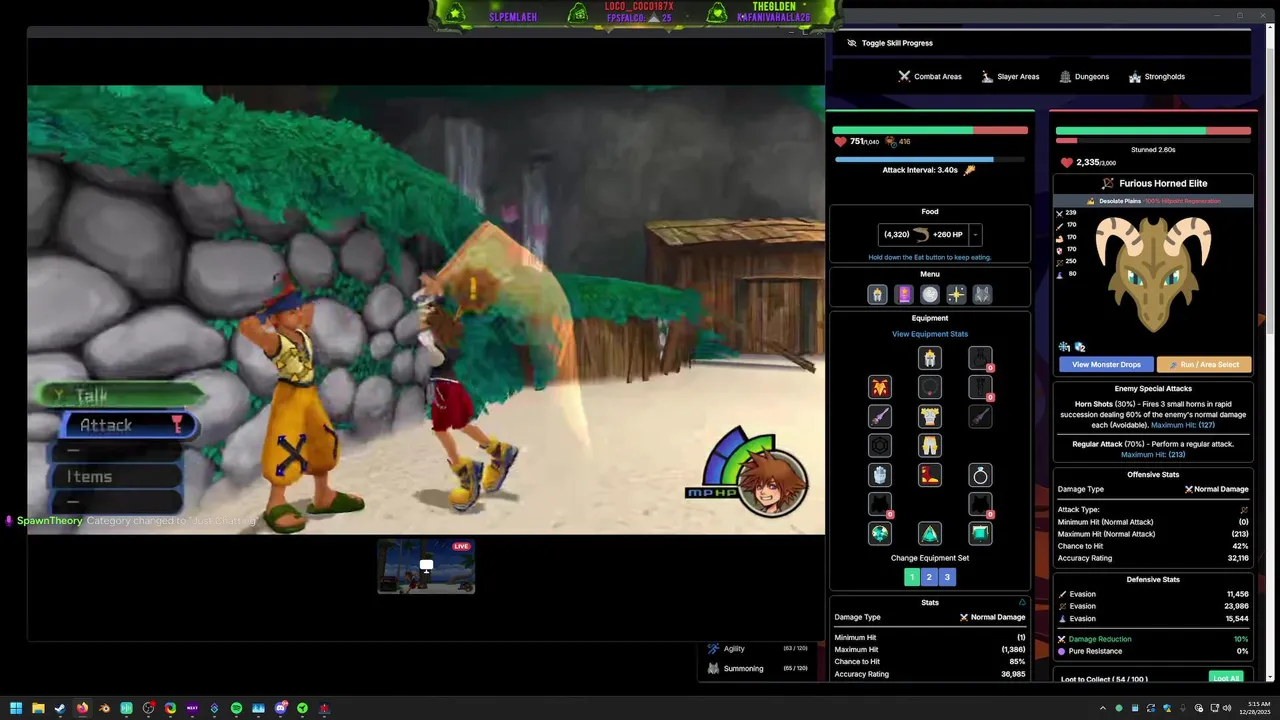
Task: Click the Pure Resistance 0% entry
Action: point(1153,651)
